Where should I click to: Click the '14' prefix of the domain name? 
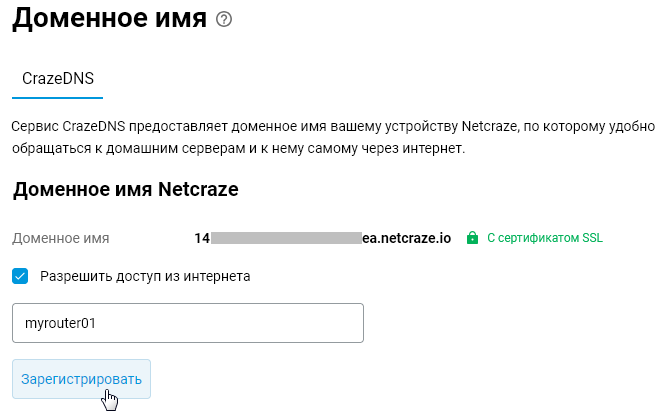[203, 239]
